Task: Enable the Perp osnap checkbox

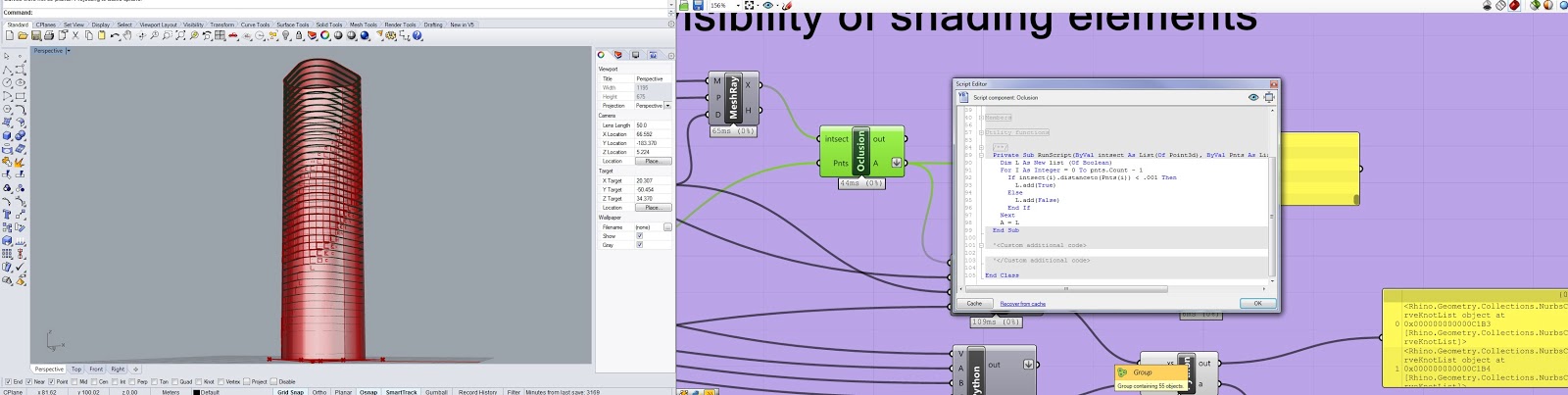Action: pos(133,381)
